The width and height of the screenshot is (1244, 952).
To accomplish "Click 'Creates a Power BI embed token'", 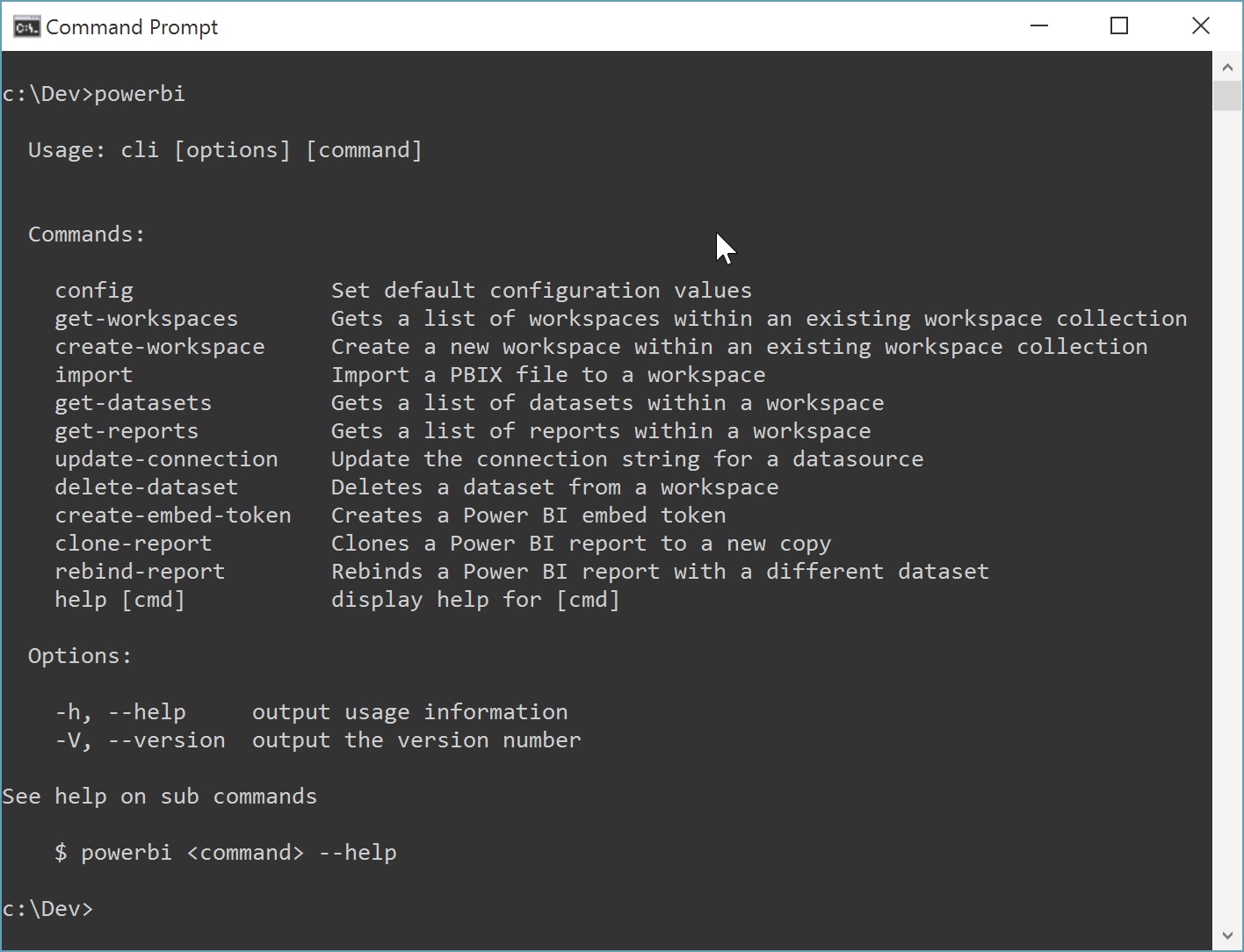I will (x=529, y=516).
